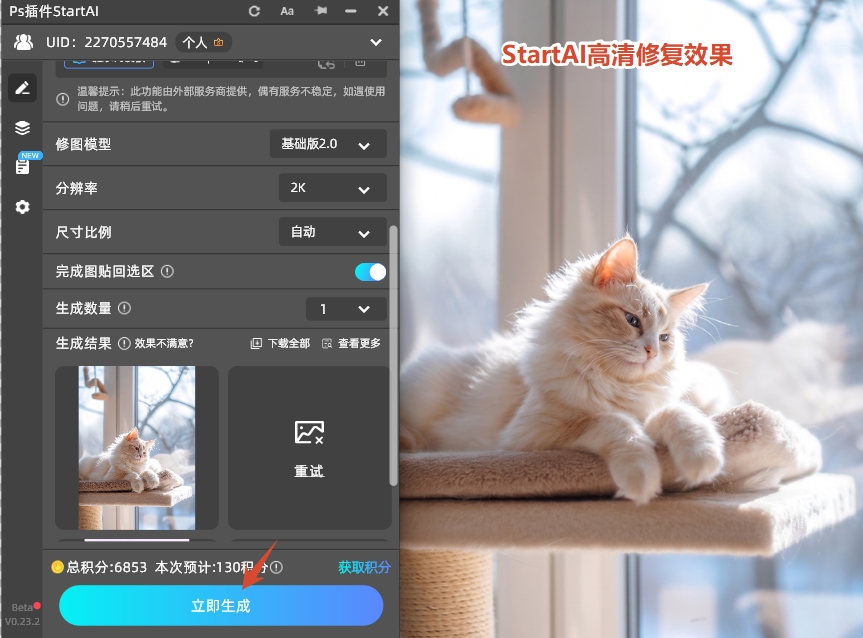Switch to the 个人 account tab
Screen dimensions: 863x638
point(203,42)
